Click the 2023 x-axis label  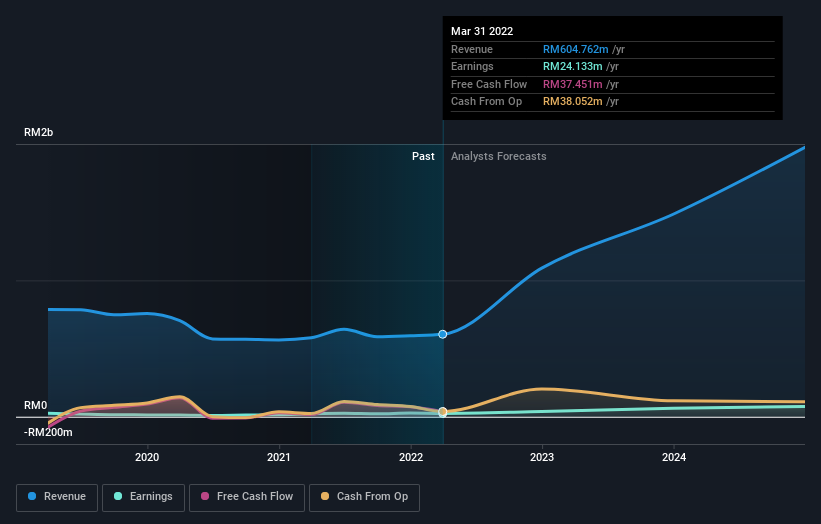(542, 457)
